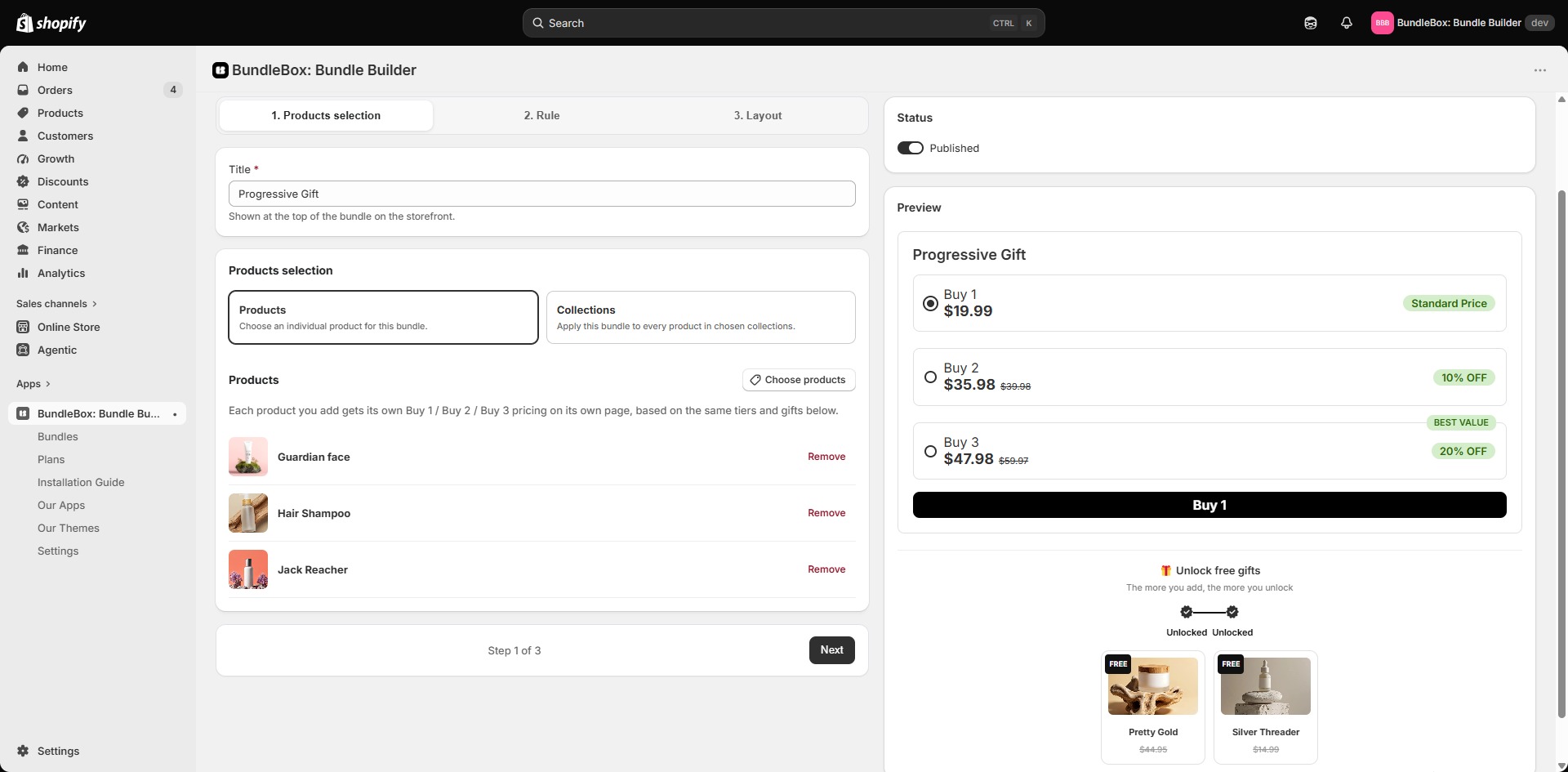The image size is (1568, 772).
Task: Click the Analytics bar chart icon
Action: point(23,273)
